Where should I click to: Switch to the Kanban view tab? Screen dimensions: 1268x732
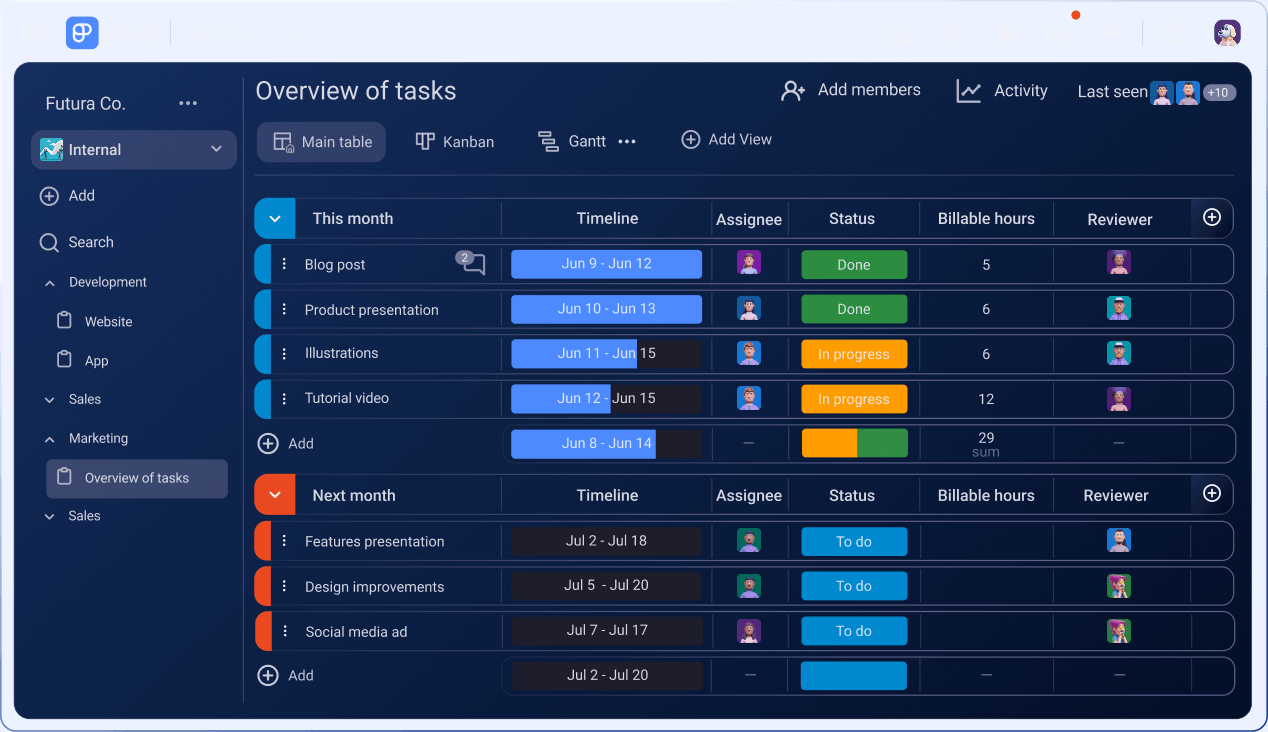pyautogui.click(x=455, y=142)
